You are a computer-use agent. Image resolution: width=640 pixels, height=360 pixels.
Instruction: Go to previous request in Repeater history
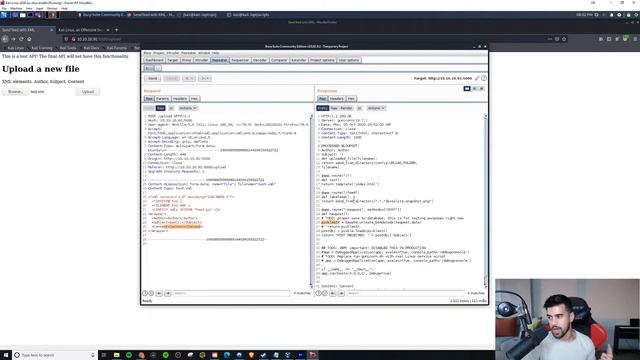click(189, 78)
